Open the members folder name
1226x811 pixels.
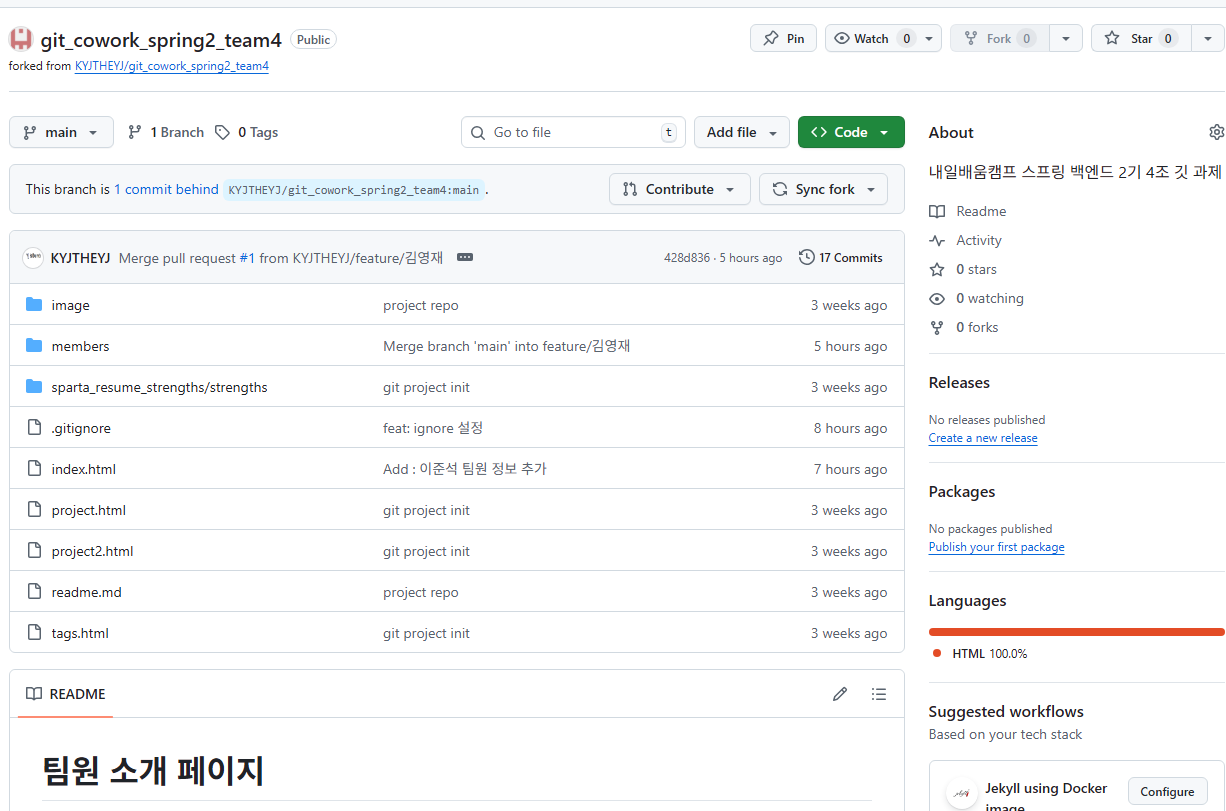point(81,346)
